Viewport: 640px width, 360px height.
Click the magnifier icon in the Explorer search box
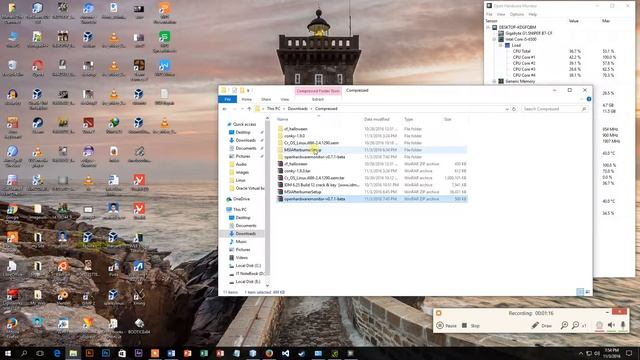click(x=584, y=109)
